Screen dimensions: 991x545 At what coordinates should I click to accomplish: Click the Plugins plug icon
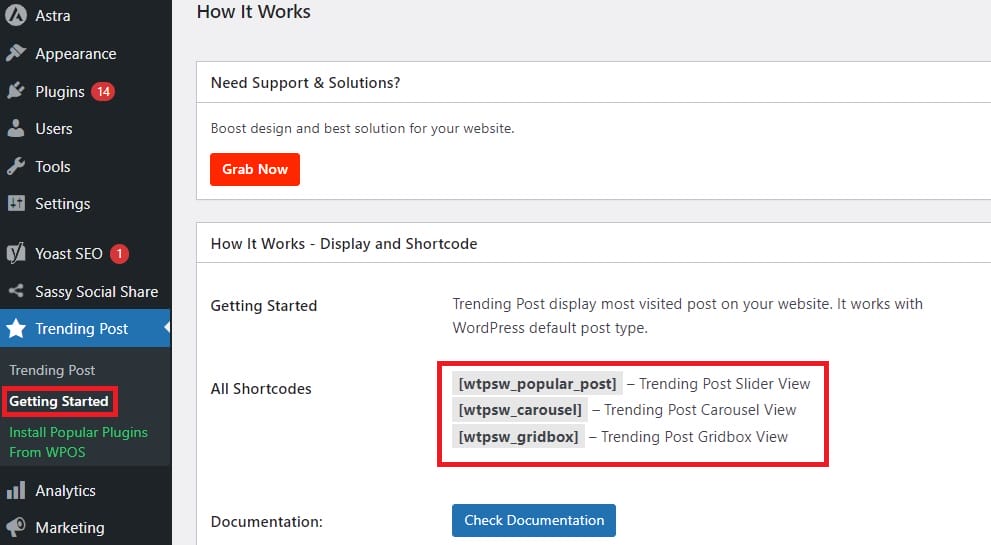point(16,91)
